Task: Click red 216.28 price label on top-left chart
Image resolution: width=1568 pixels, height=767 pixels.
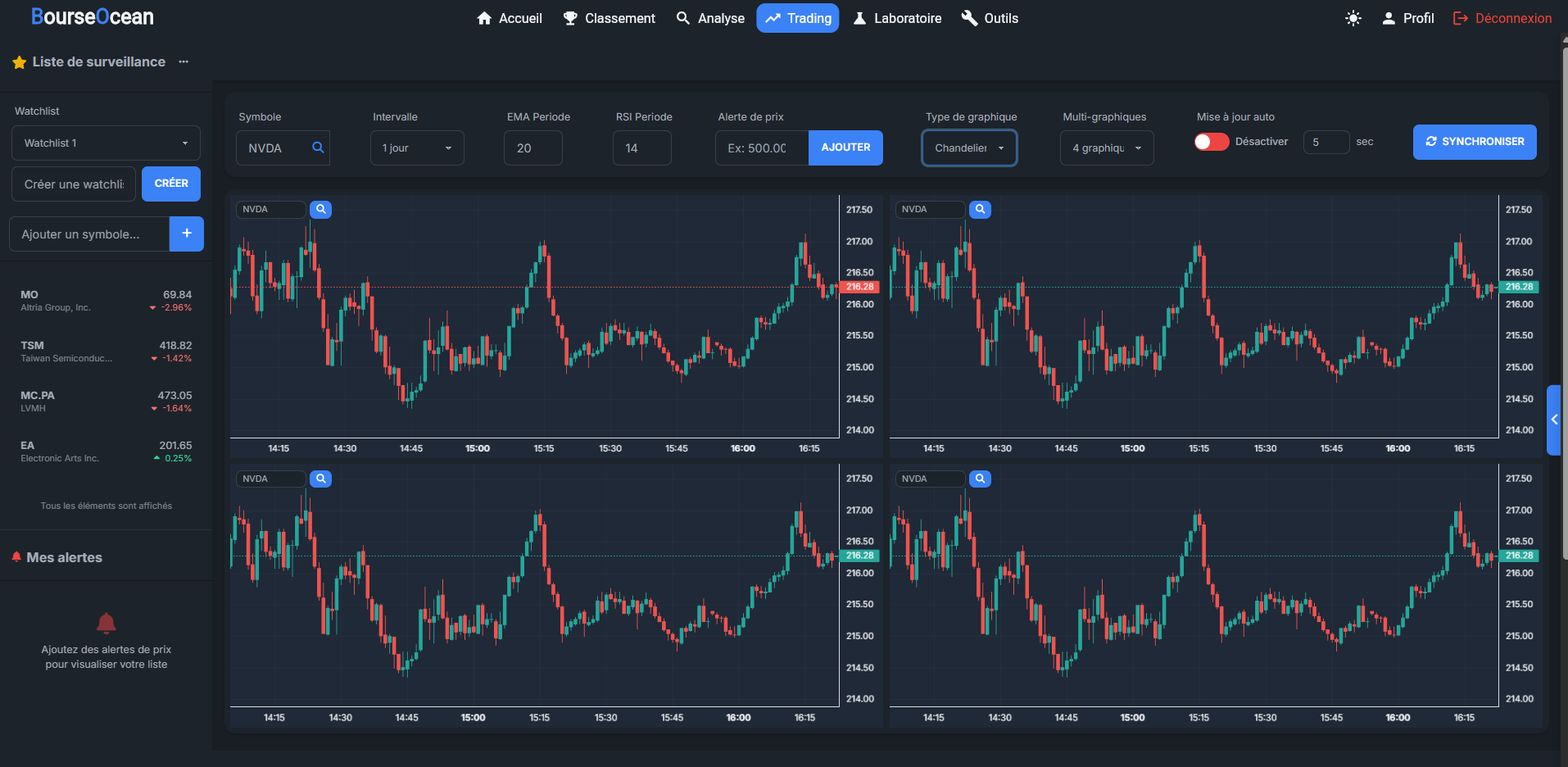Action: 860,287
